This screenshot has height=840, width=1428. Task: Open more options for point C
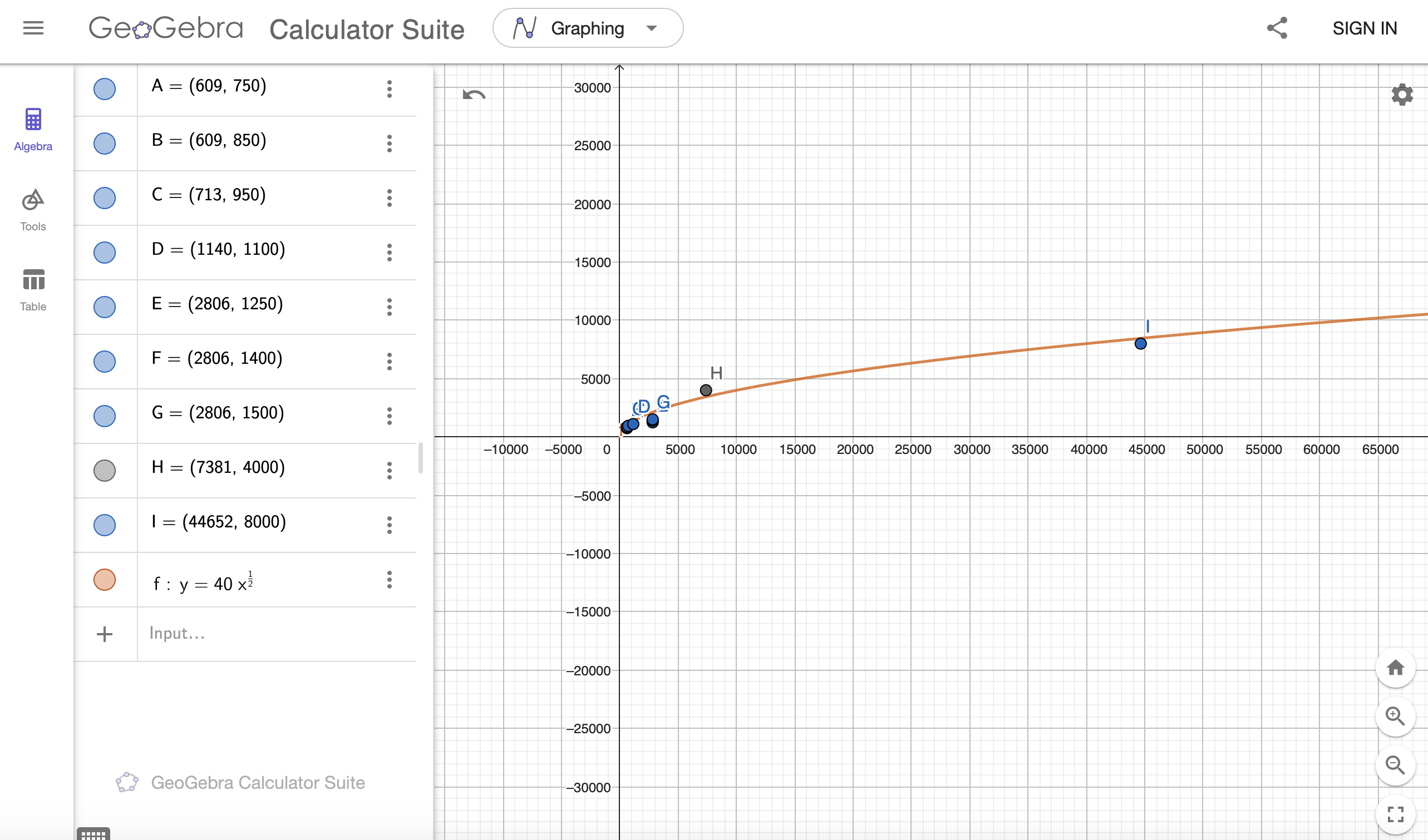point(390,197)
